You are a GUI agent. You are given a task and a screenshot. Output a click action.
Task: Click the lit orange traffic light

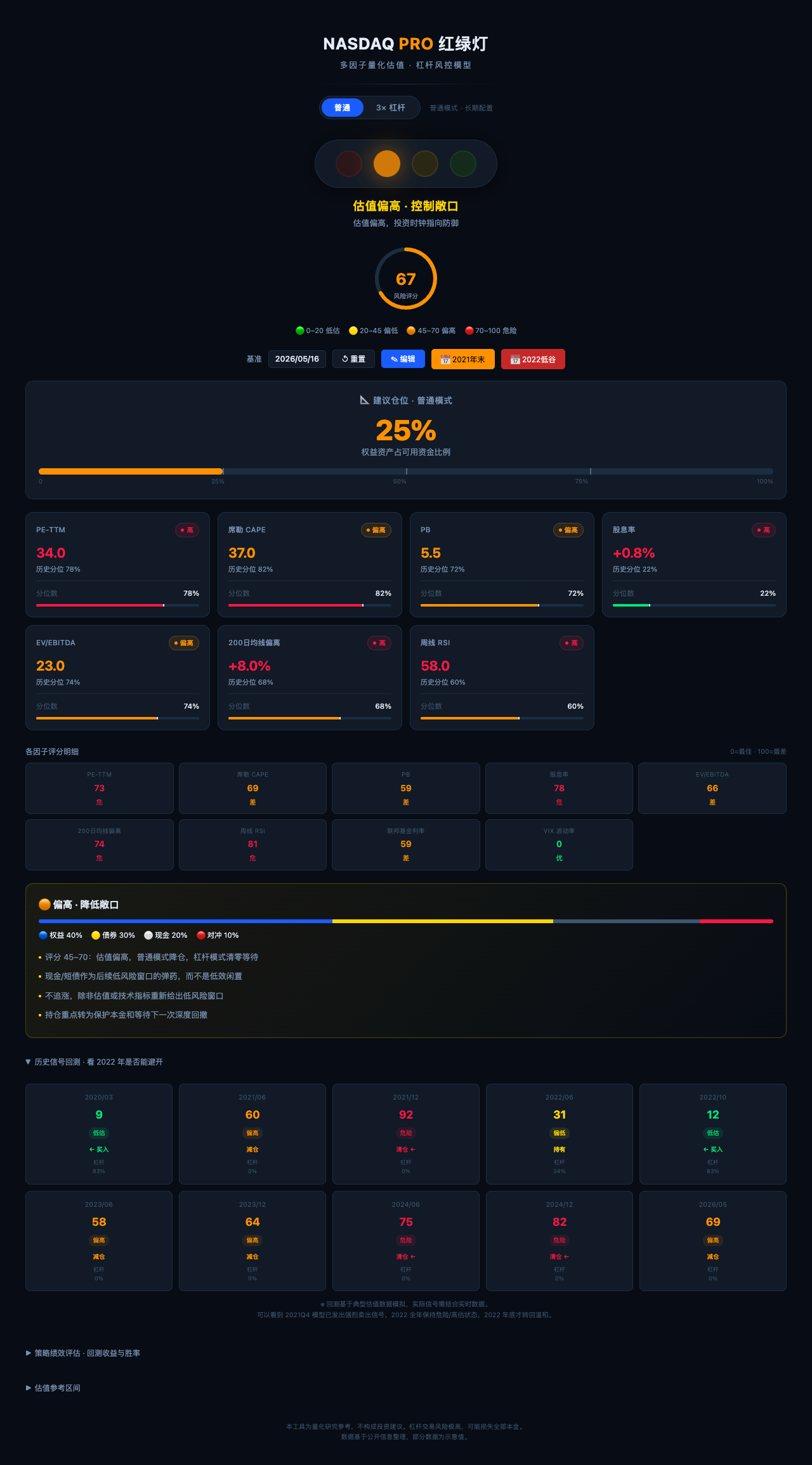pos(387,164)
